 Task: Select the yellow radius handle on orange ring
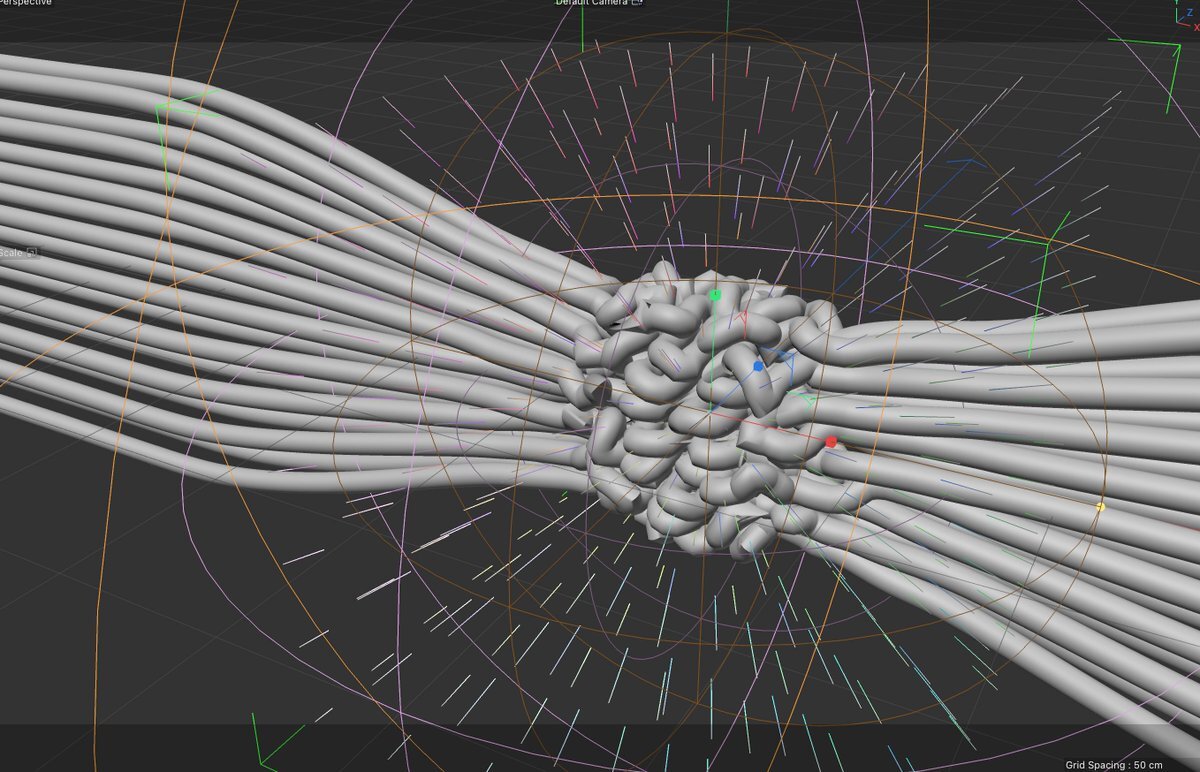pyautogui.click(x=1100, y=507)
